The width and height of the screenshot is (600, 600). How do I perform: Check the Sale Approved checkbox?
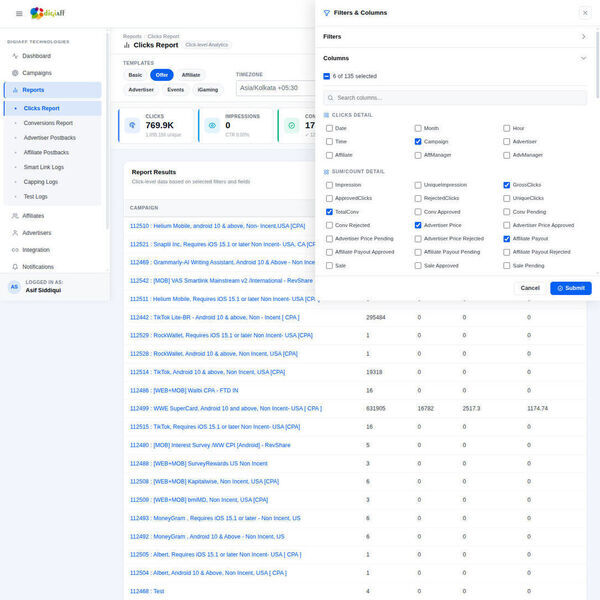tap(418, 266)
